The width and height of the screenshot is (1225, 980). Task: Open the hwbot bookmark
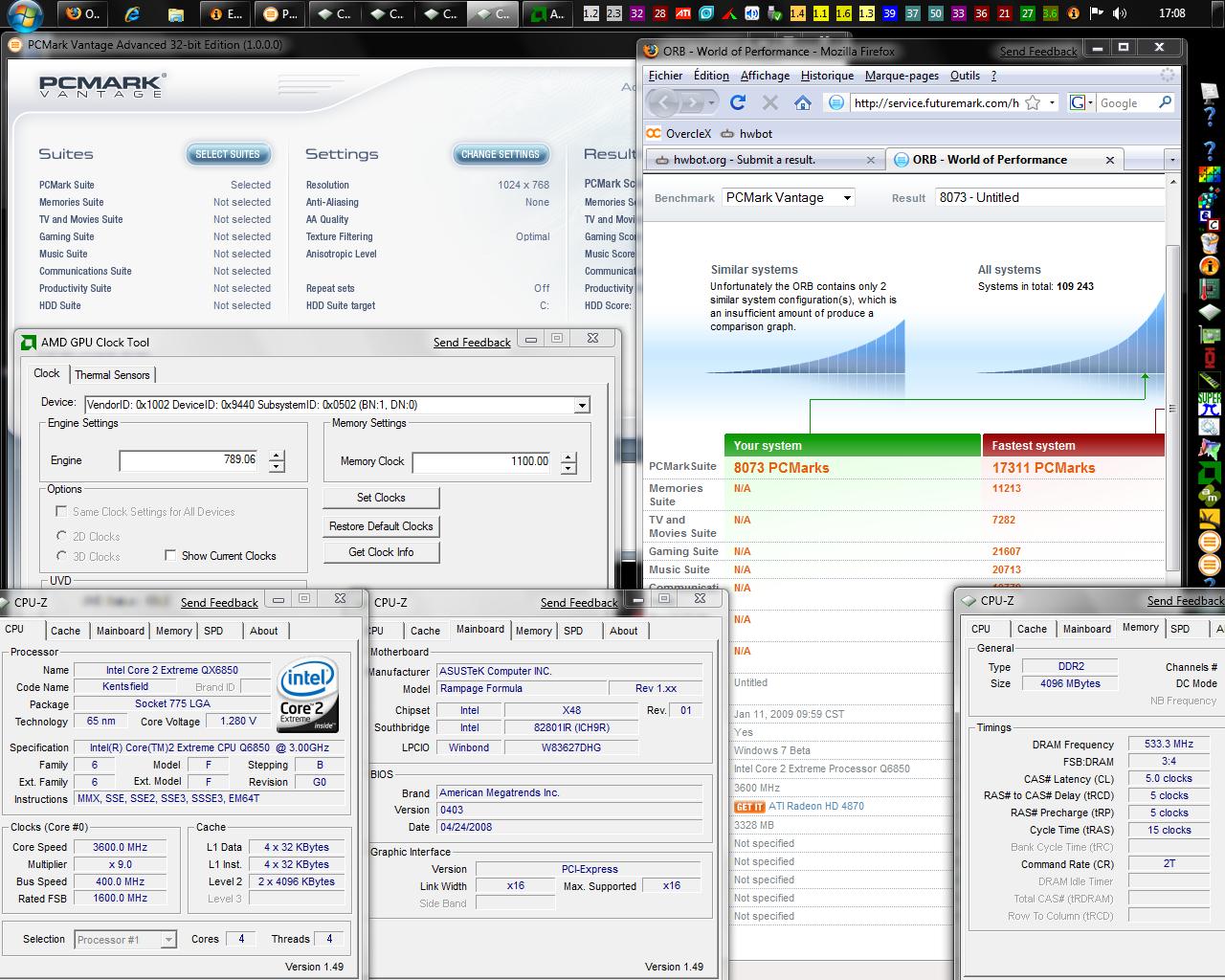746,134
